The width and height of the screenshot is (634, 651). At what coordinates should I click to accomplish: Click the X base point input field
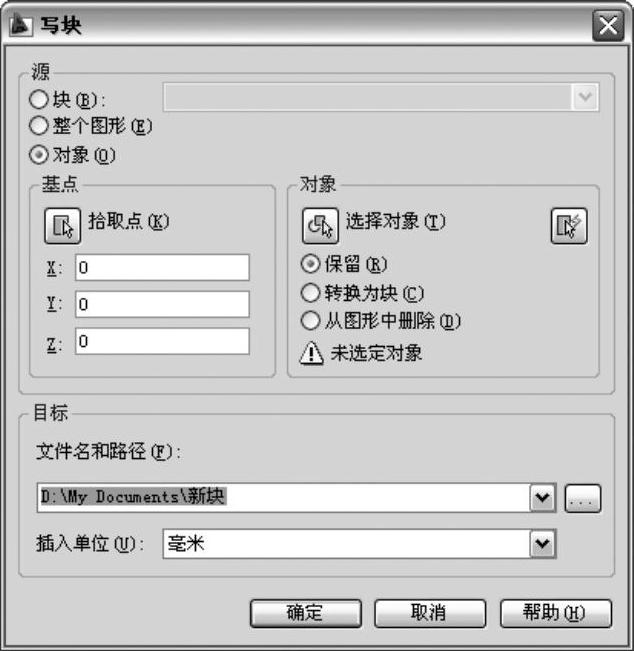pyautogui.click(x=162, y=268)
